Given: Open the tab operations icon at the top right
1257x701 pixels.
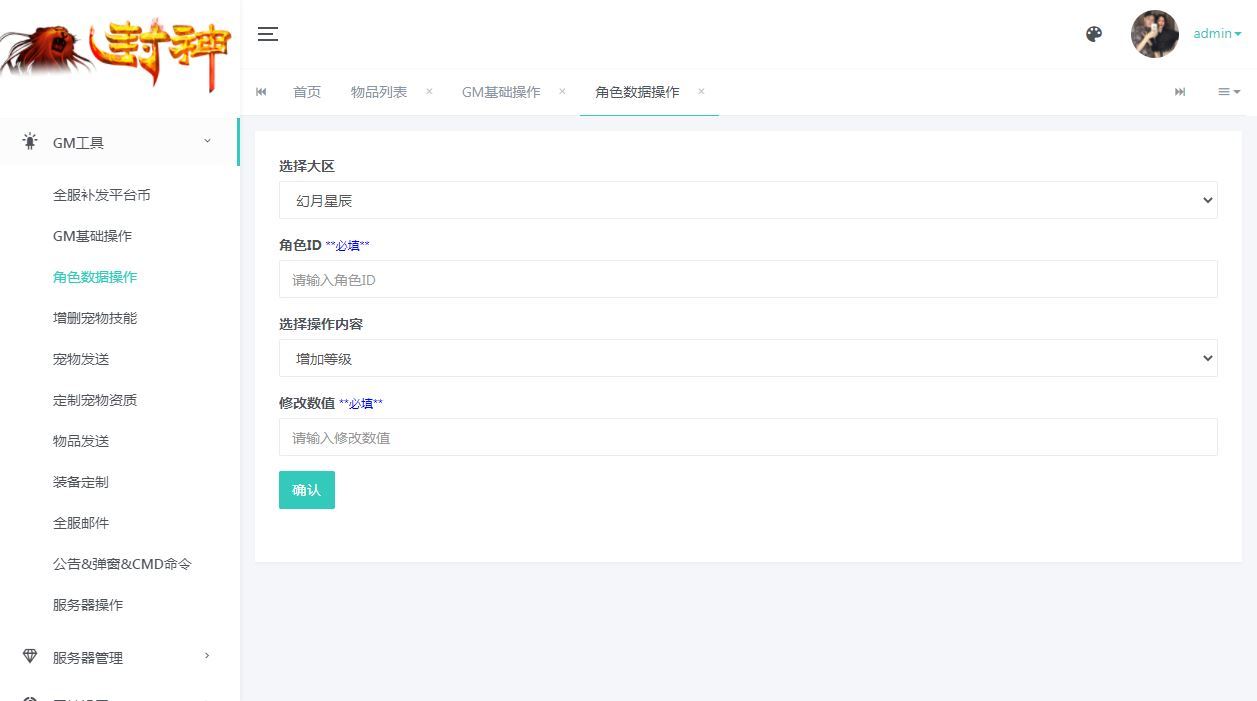Looking at the screenshot, I should point(1228,91).
